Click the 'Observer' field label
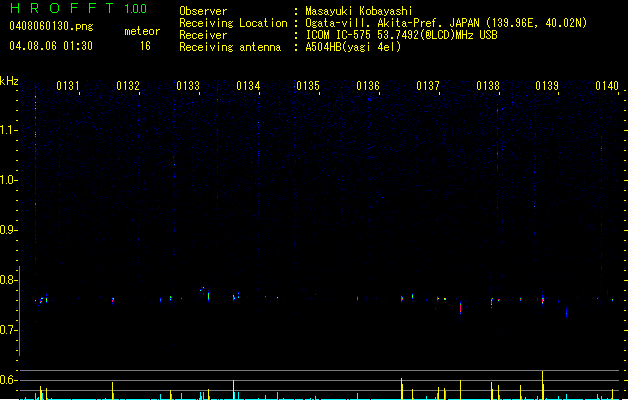Viewport: 629px width, 400px height. [203, 11]
